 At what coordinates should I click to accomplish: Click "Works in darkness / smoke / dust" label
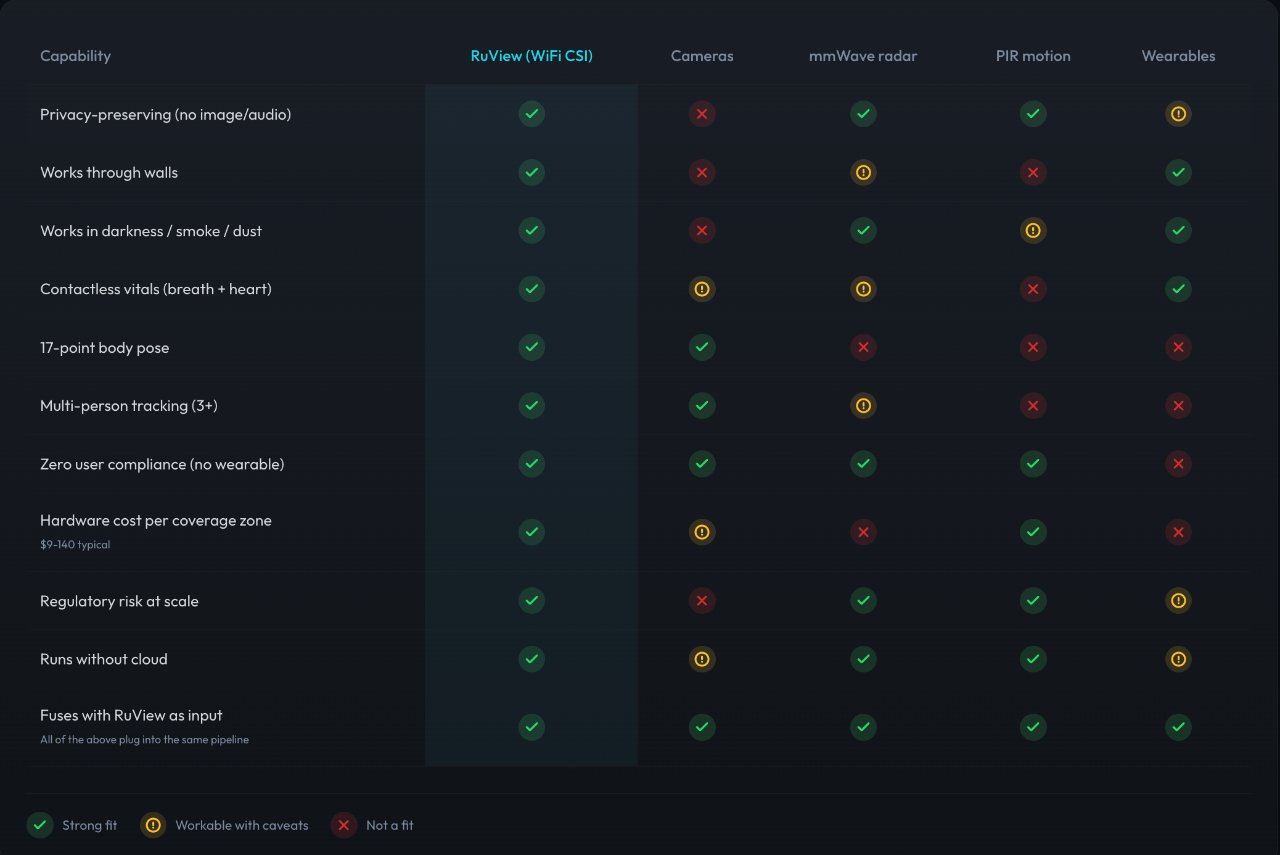point(151,231)
